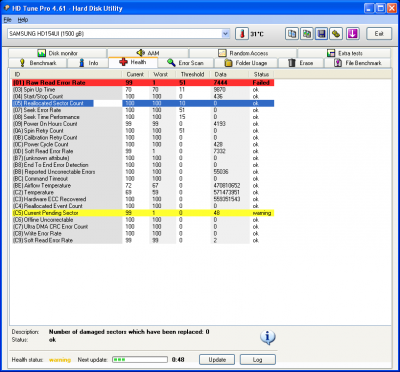Screen dimensions: 400x372
Task: Select the File Benchmark tab
Action: [x=358, y=63]
